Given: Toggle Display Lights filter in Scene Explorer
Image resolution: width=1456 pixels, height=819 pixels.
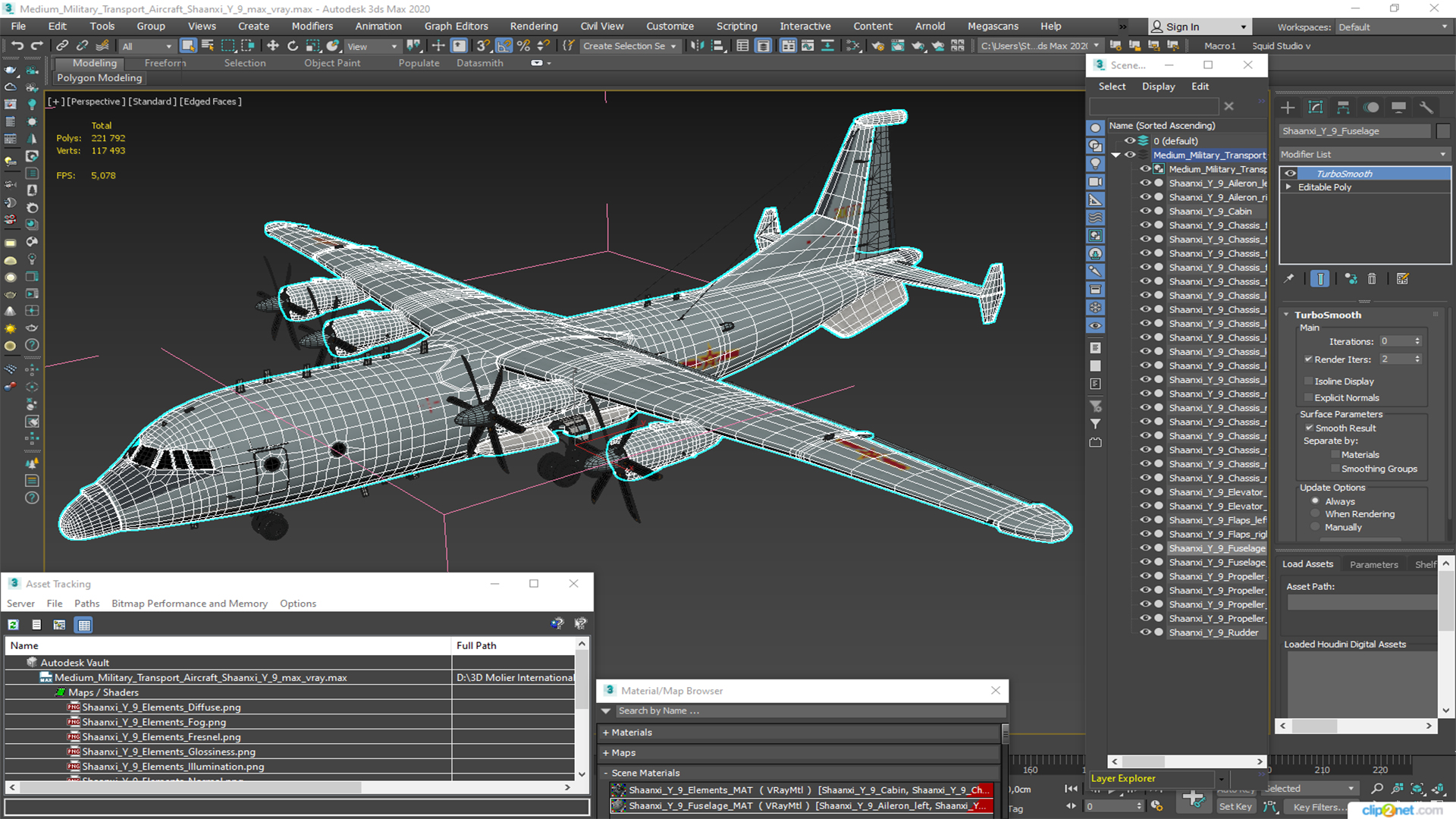Looking at the screenshot, I should [x=1096, y=164].
